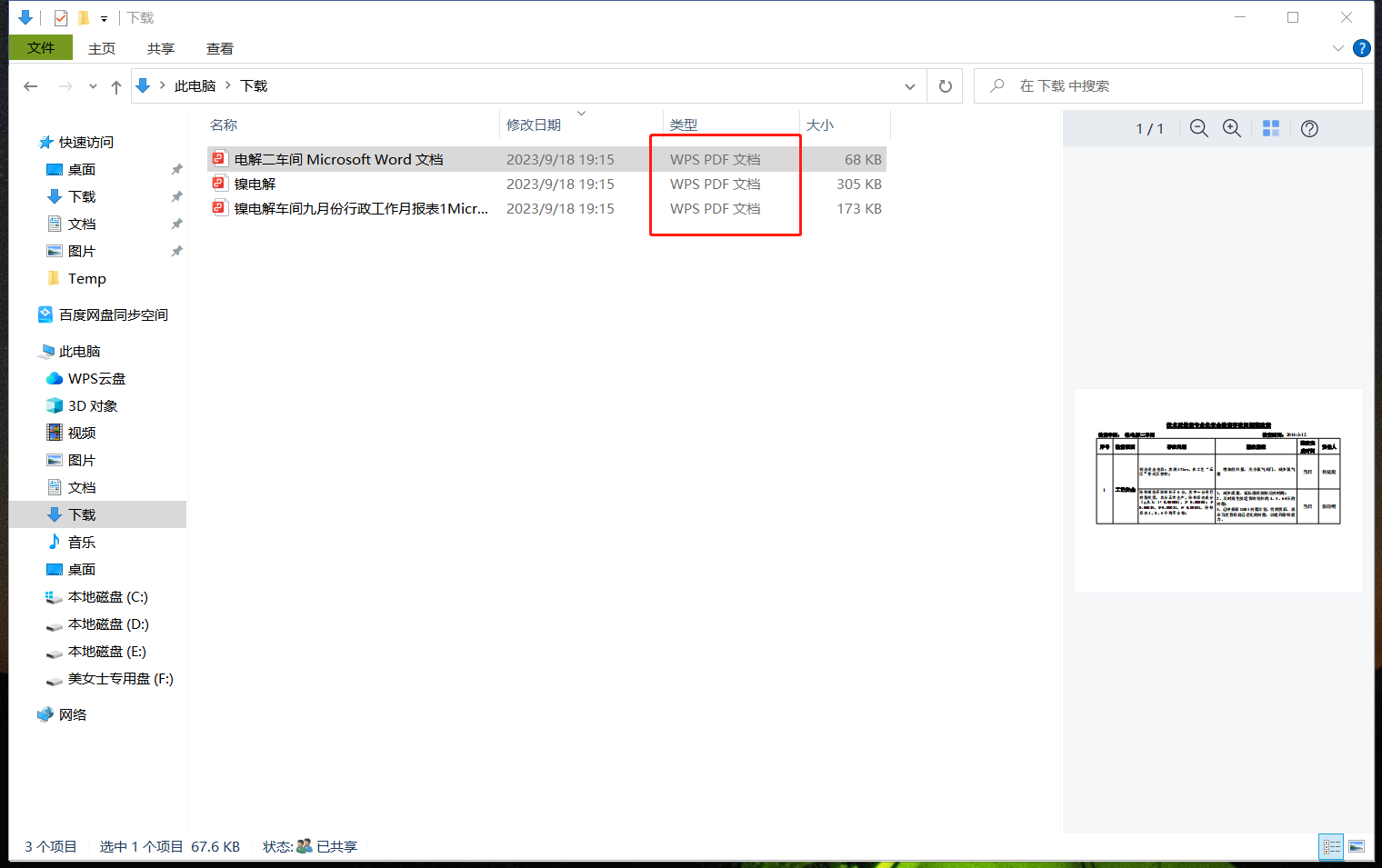The height and width of the screenshot is (868, 1382).
Task: Click the properties icon in the quick access toolbar
Action: (x=60, y=16)
